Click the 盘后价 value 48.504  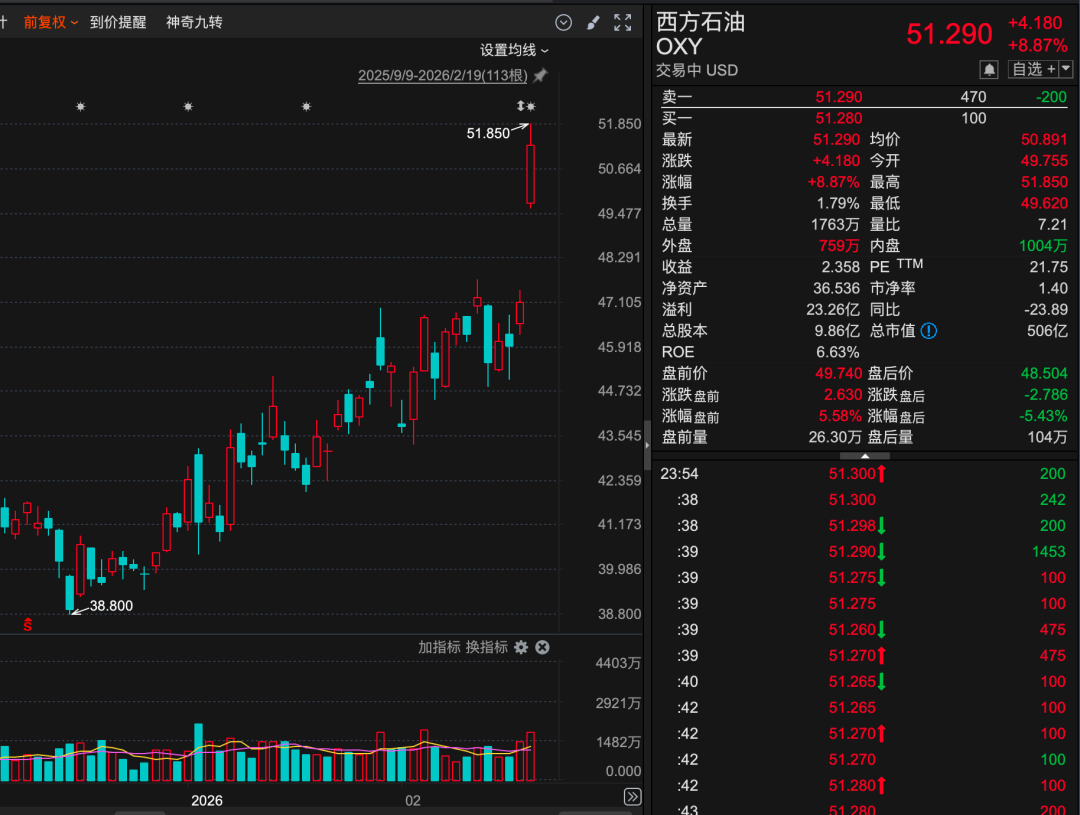[x=1044, y=374]
